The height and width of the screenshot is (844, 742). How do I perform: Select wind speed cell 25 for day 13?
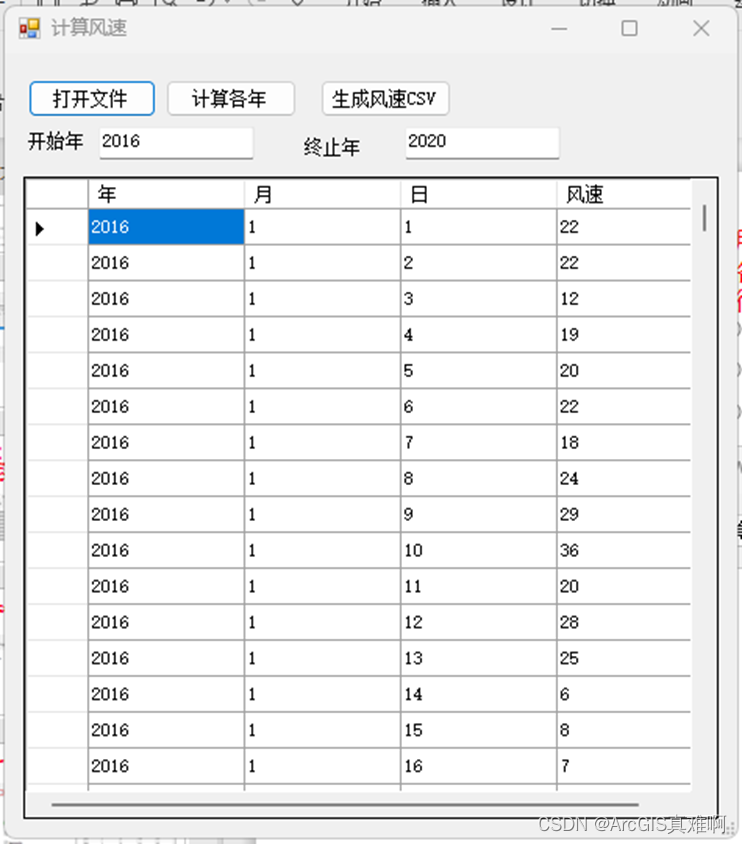pos(624,658)
